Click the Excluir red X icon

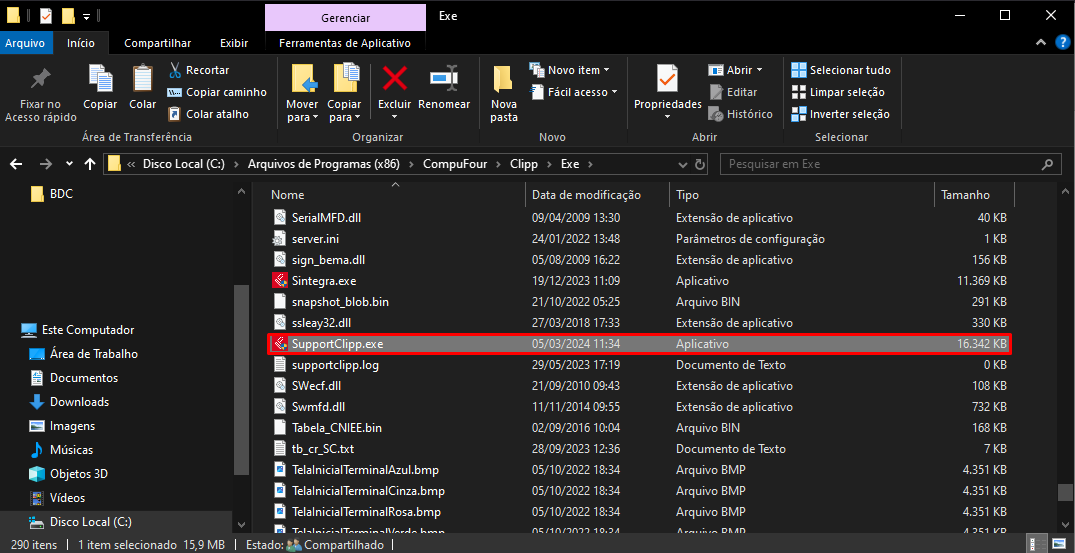point(394,80)
